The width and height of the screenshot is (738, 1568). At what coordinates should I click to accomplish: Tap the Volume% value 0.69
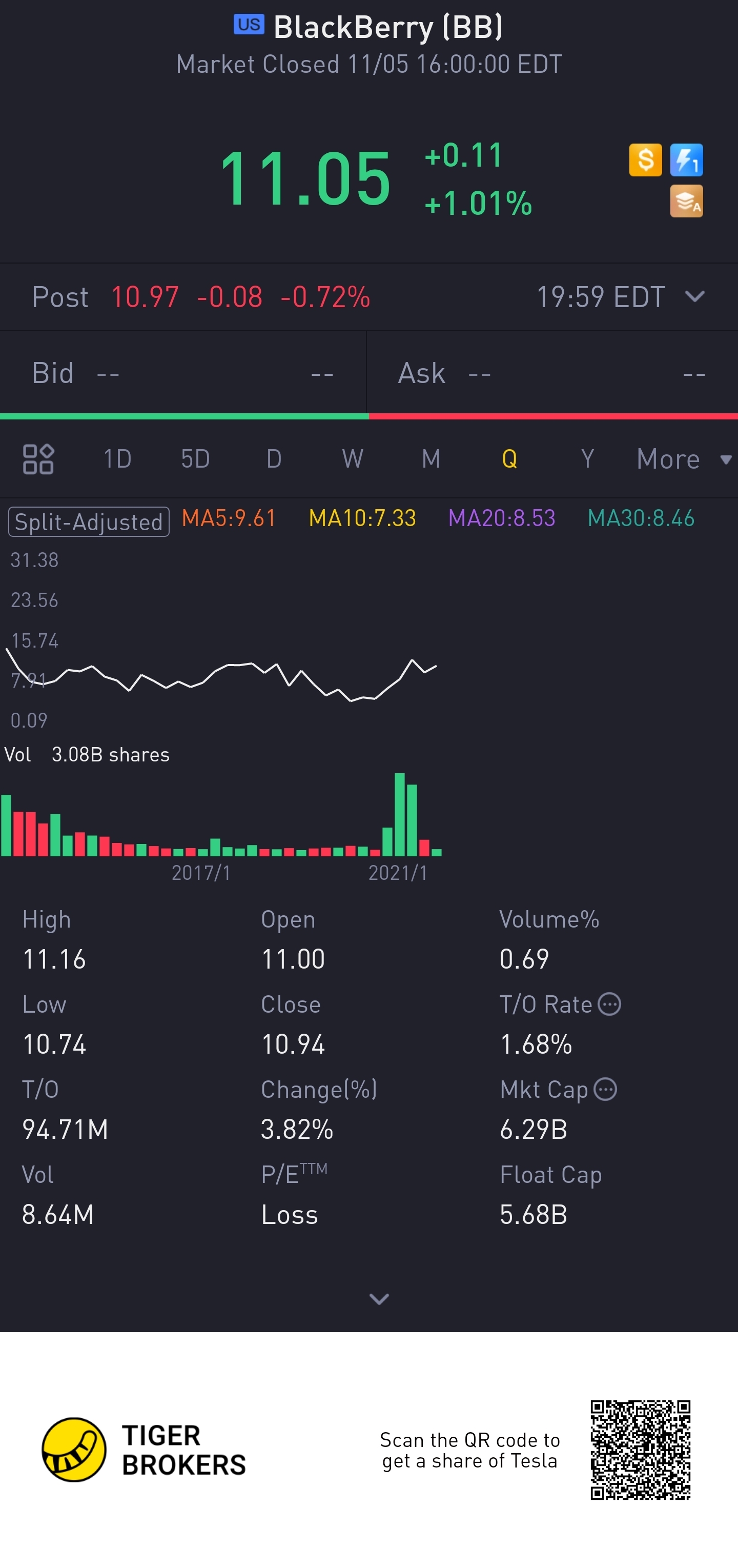click(x=524, y=959)
